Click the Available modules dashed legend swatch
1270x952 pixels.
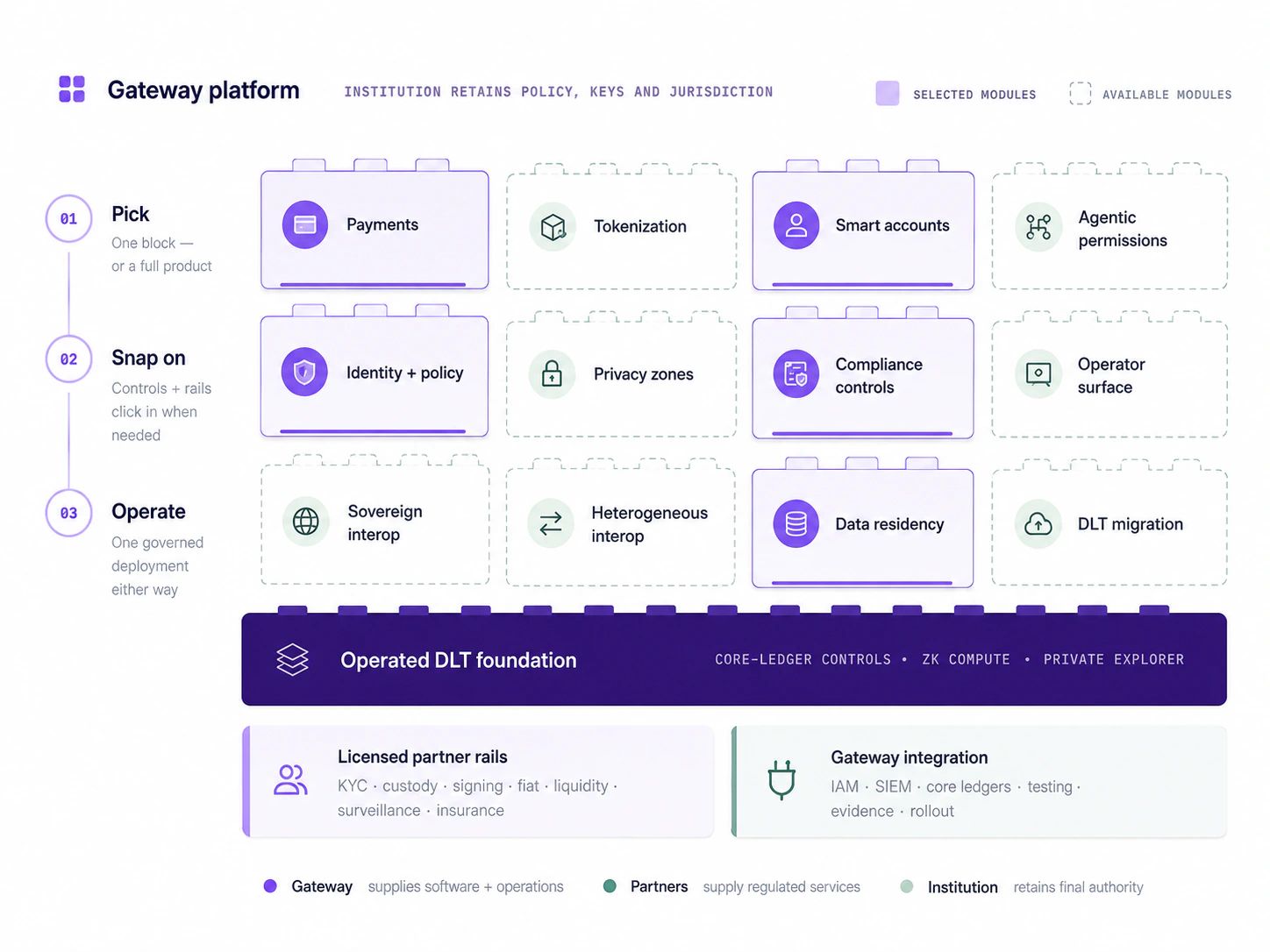1081,93
